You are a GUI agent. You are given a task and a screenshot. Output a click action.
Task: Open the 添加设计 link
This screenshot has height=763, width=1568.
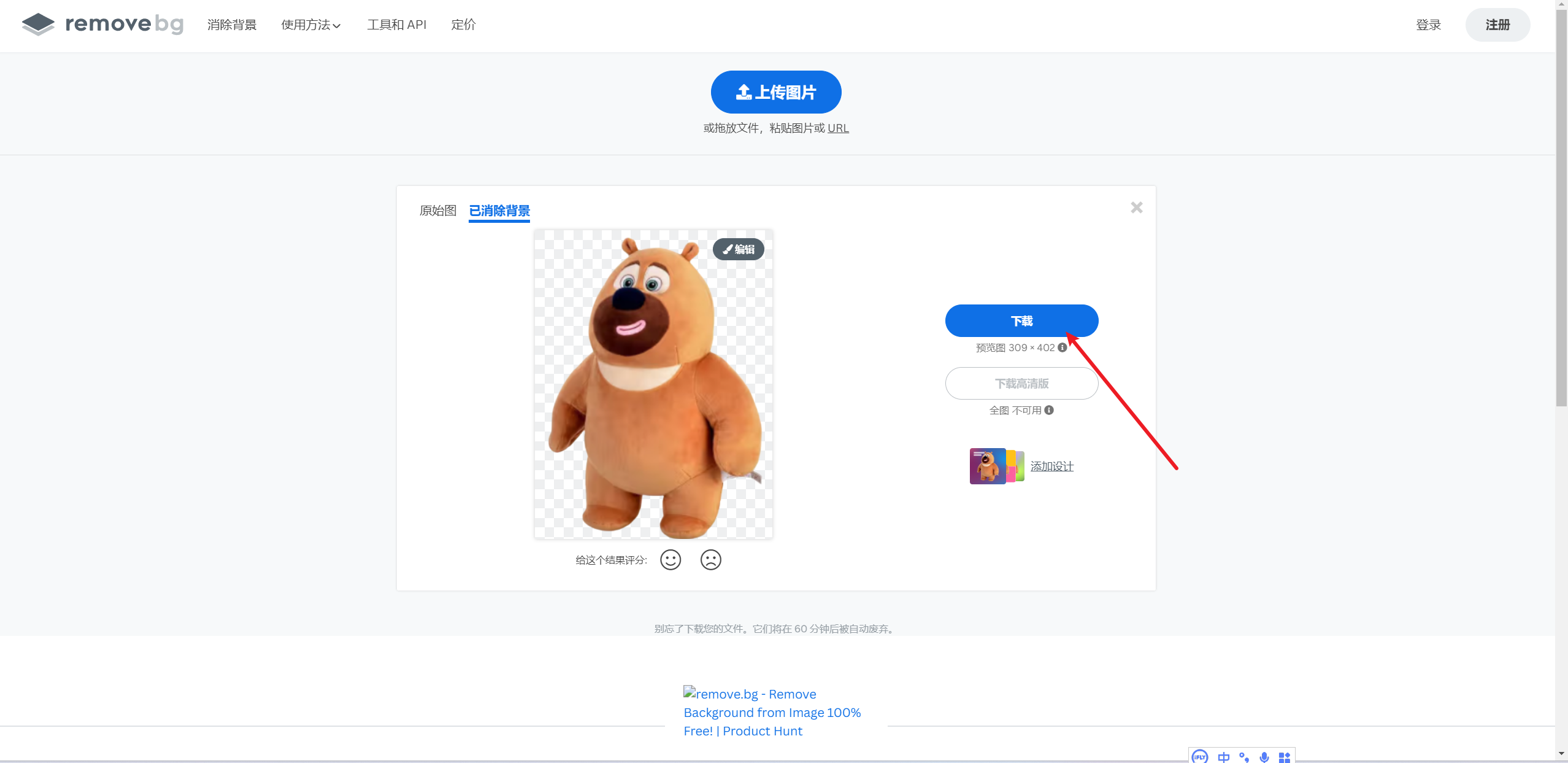1051,466
